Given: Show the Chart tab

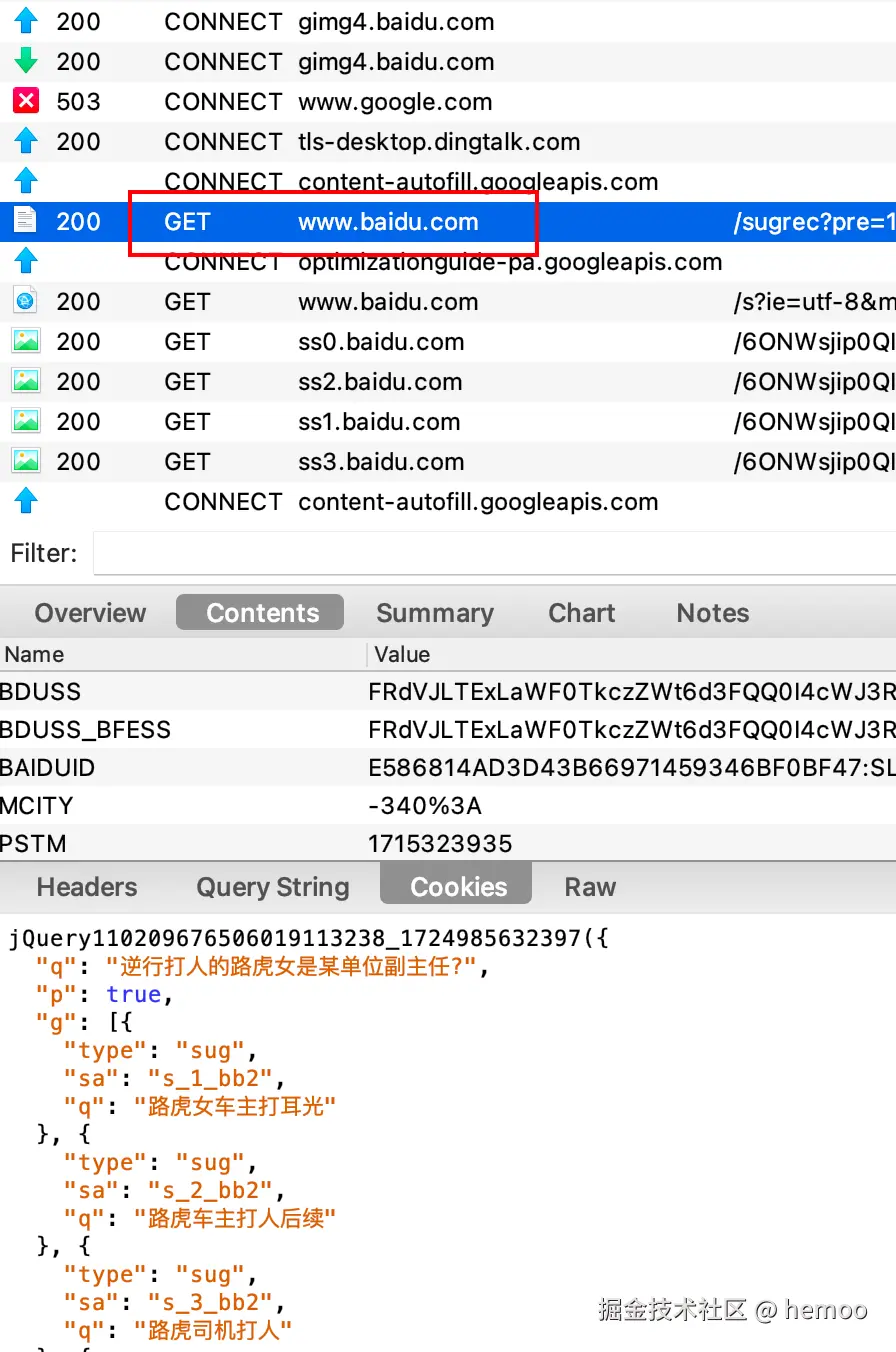Looking at the screenshot, I should (582, 613).
